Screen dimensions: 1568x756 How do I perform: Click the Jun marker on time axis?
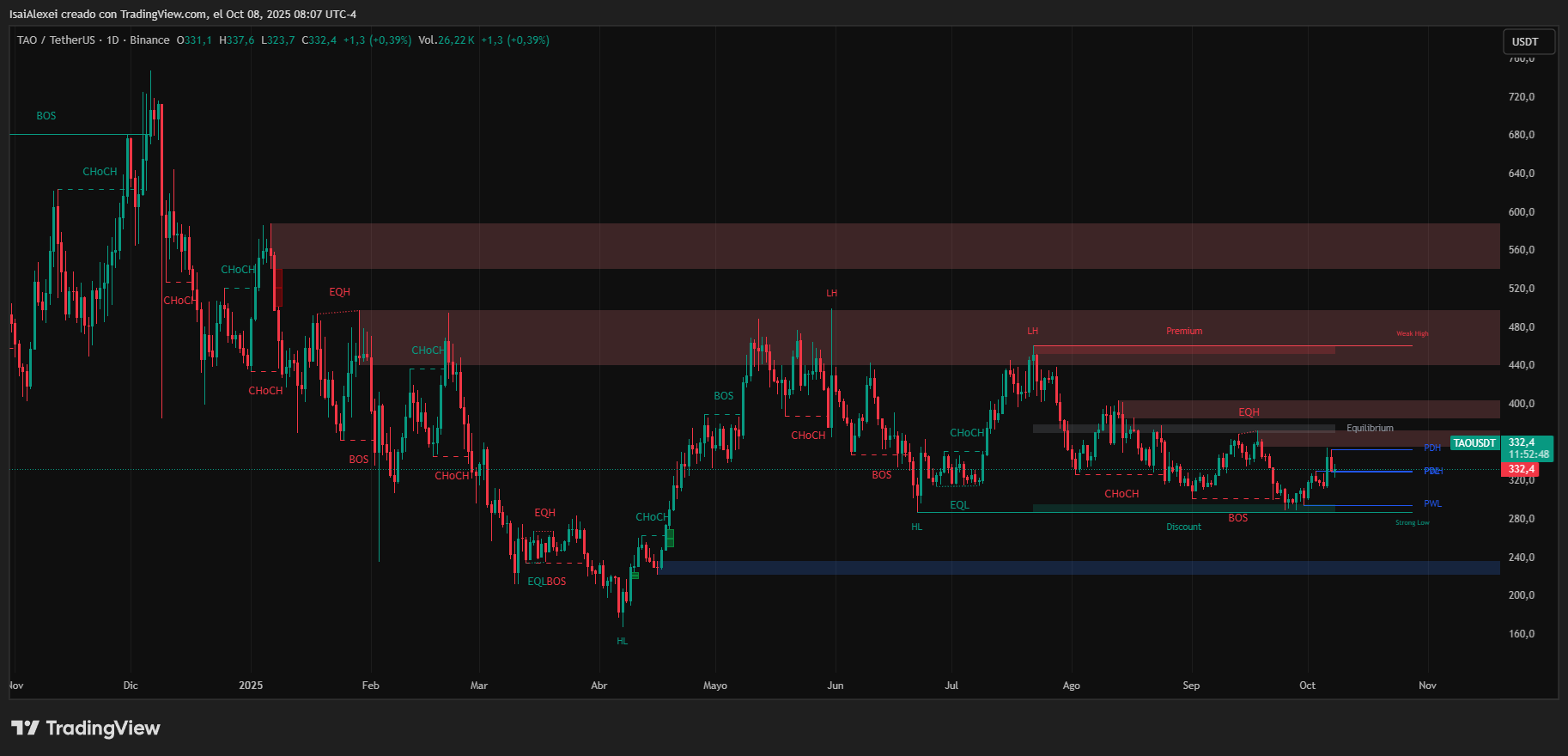click(835, 686)
